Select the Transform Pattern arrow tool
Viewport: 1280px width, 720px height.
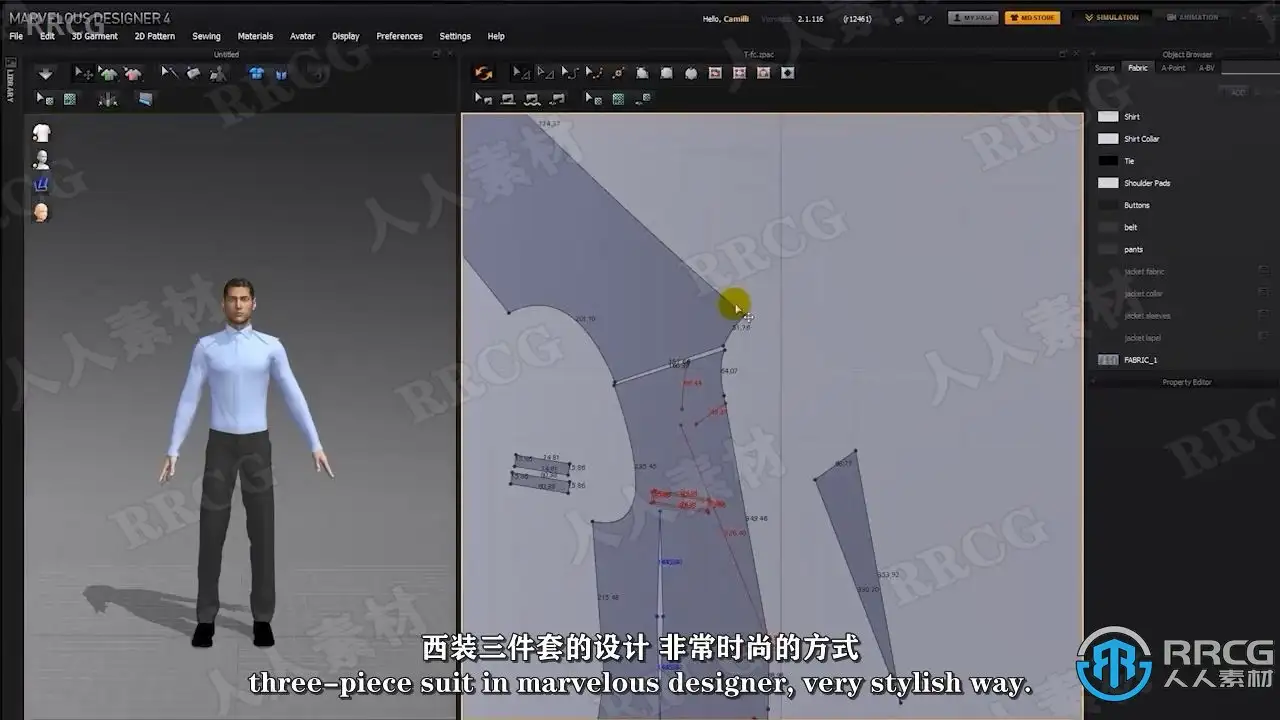tap(521, 73)
